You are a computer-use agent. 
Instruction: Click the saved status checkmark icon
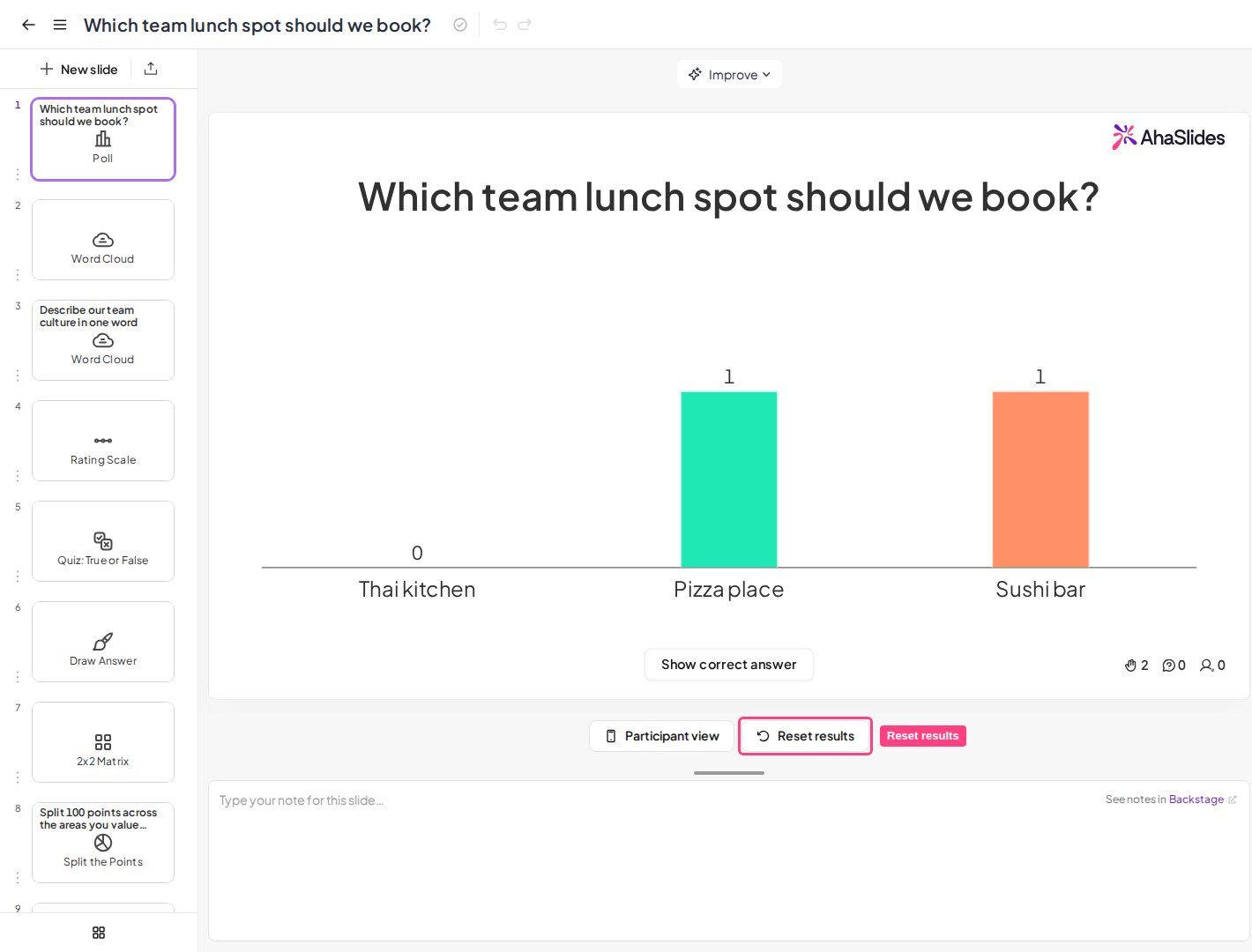click(460, 25)
